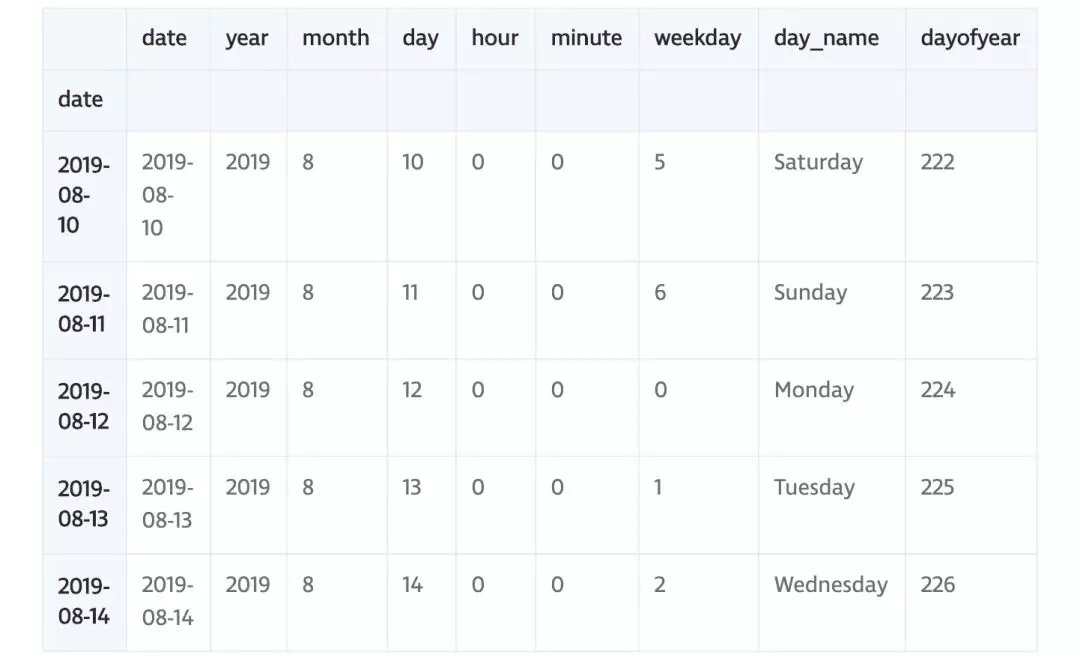Select the dayofyear value 226
The image size is (1080, 667).
[938, 585]
